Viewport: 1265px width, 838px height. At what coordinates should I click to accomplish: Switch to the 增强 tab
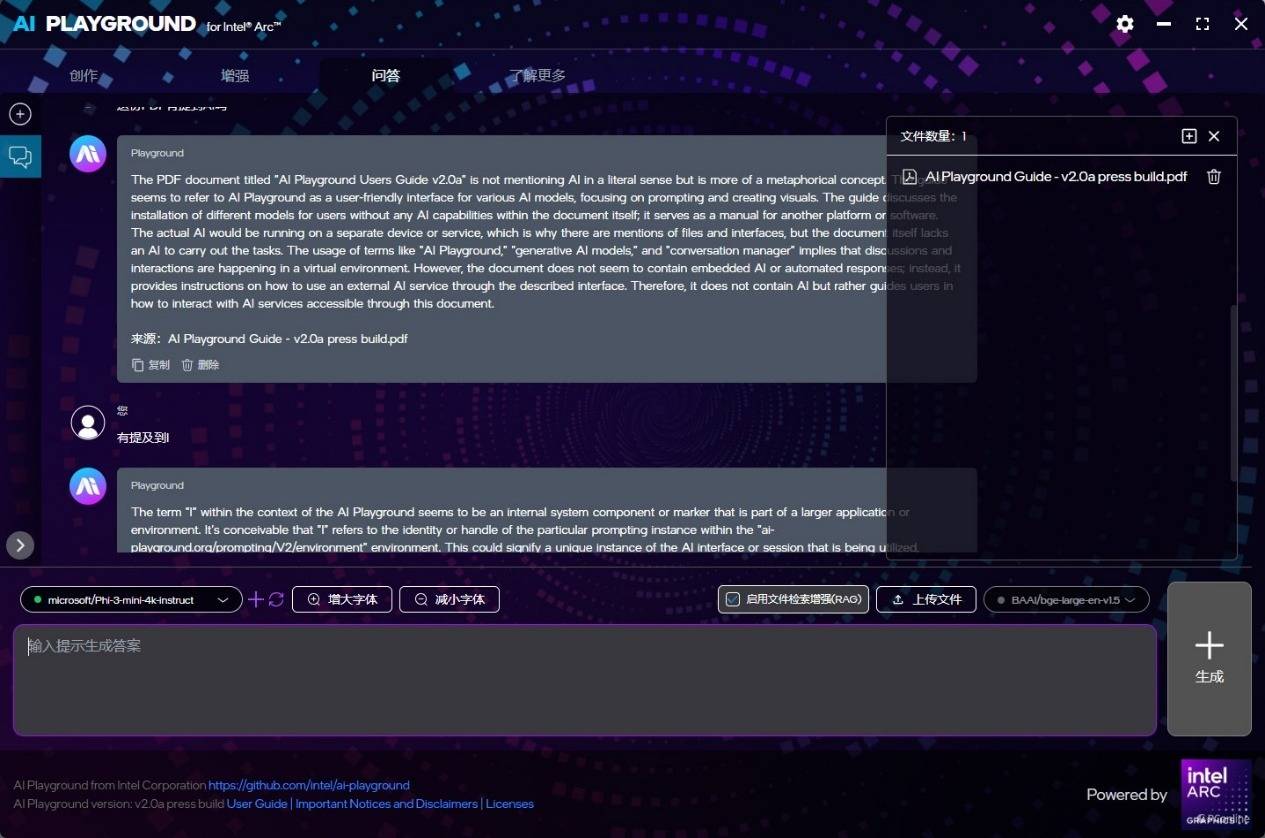point(235,75)
